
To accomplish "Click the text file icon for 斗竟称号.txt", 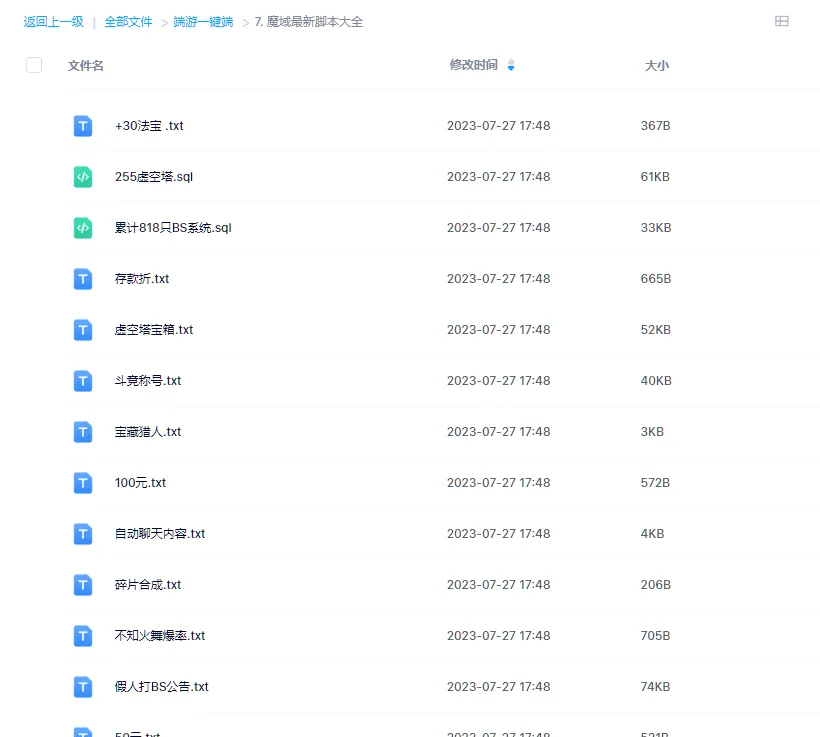I will click(x=83, y=381).
